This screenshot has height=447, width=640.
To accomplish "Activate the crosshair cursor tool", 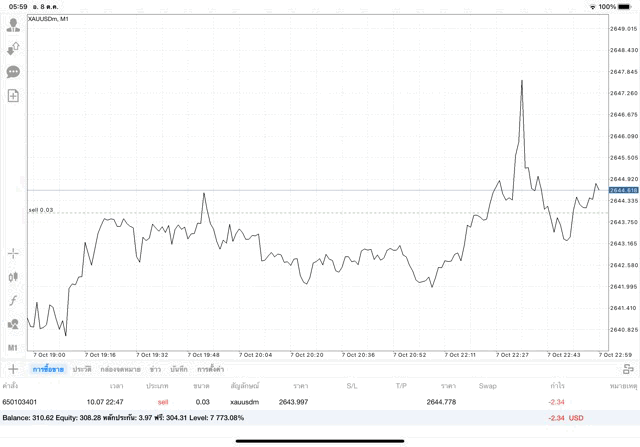I will (13, 254).
